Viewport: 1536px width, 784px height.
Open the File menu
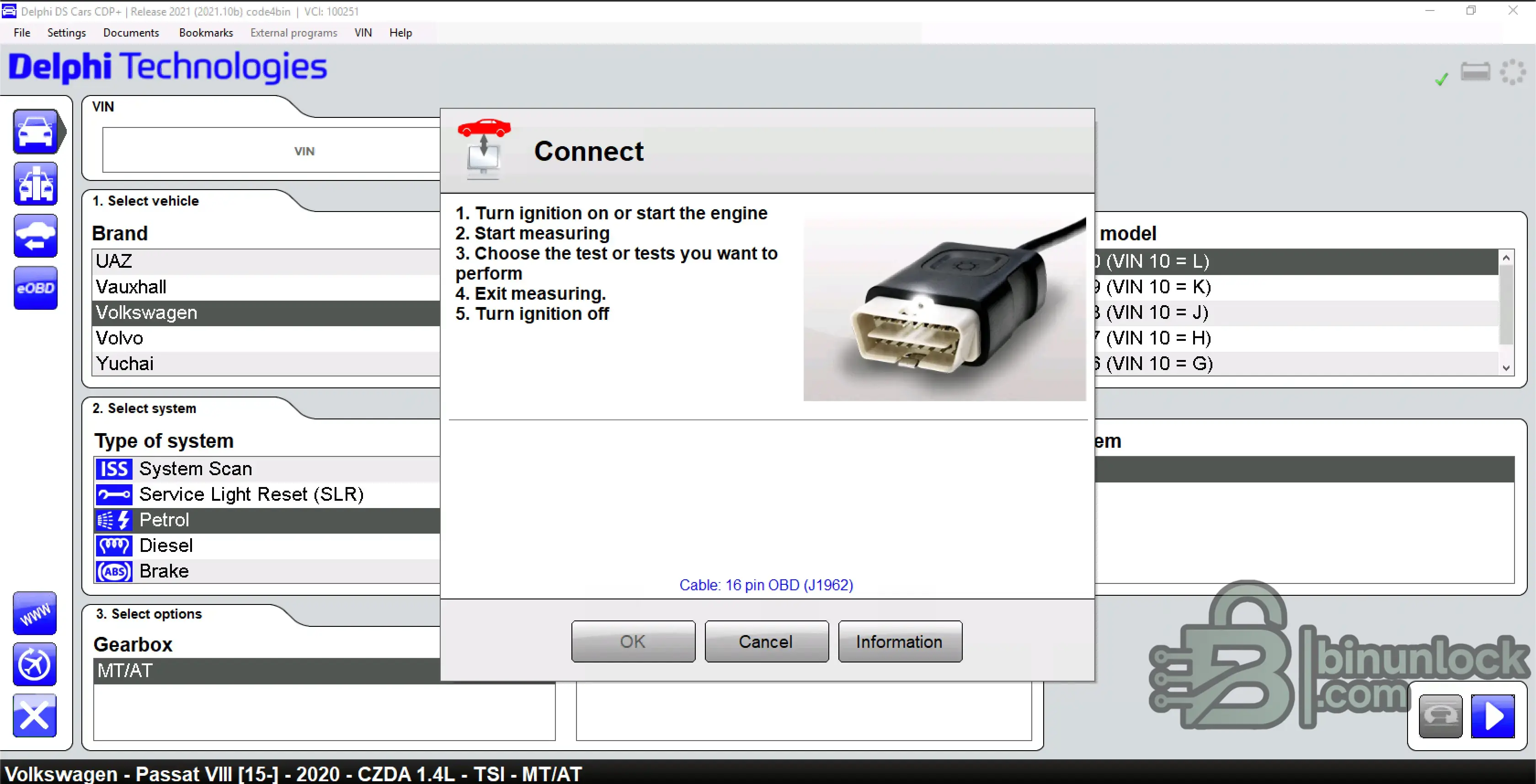(x=22, y=33)
